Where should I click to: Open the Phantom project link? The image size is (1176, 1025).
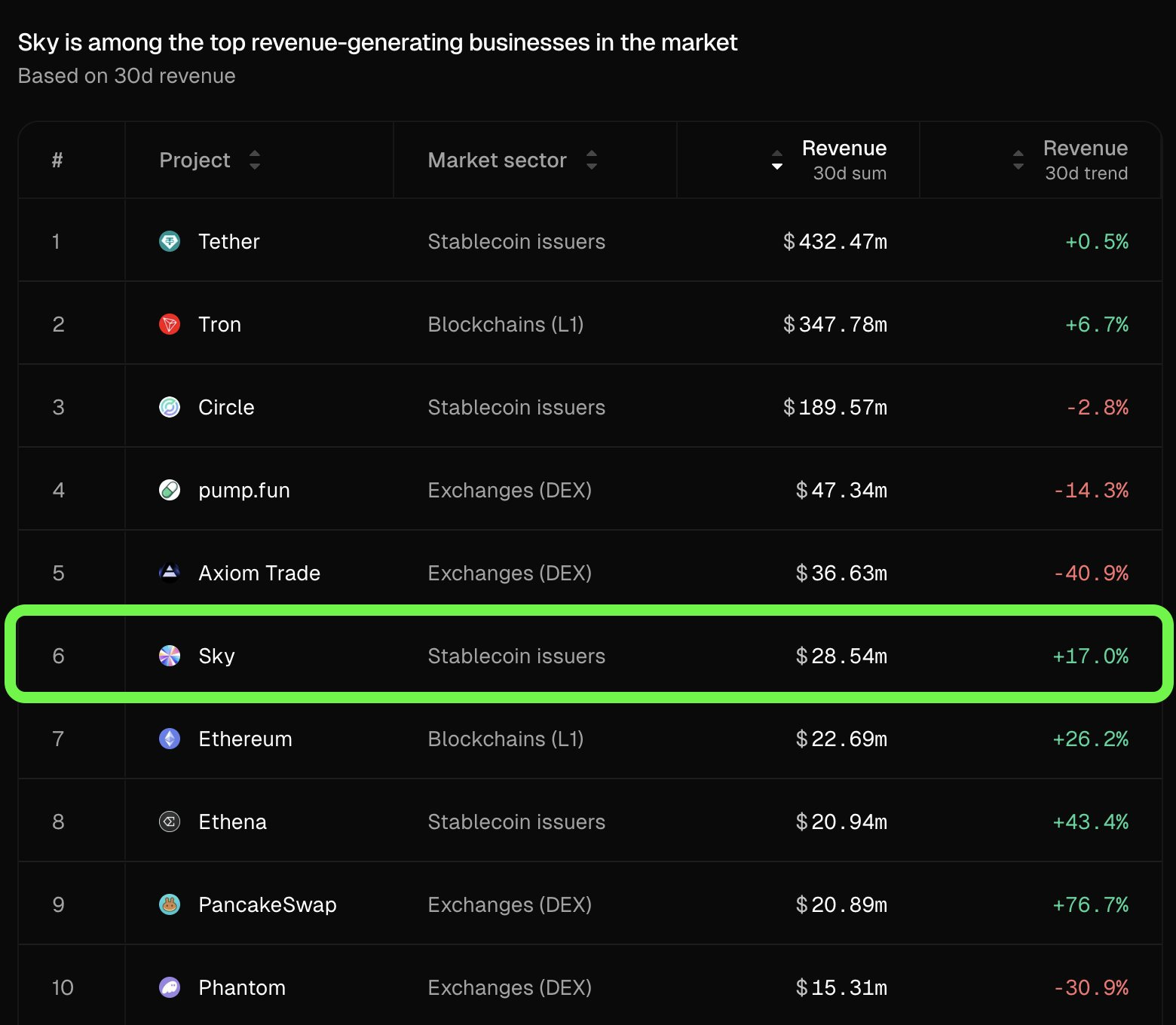242,987
